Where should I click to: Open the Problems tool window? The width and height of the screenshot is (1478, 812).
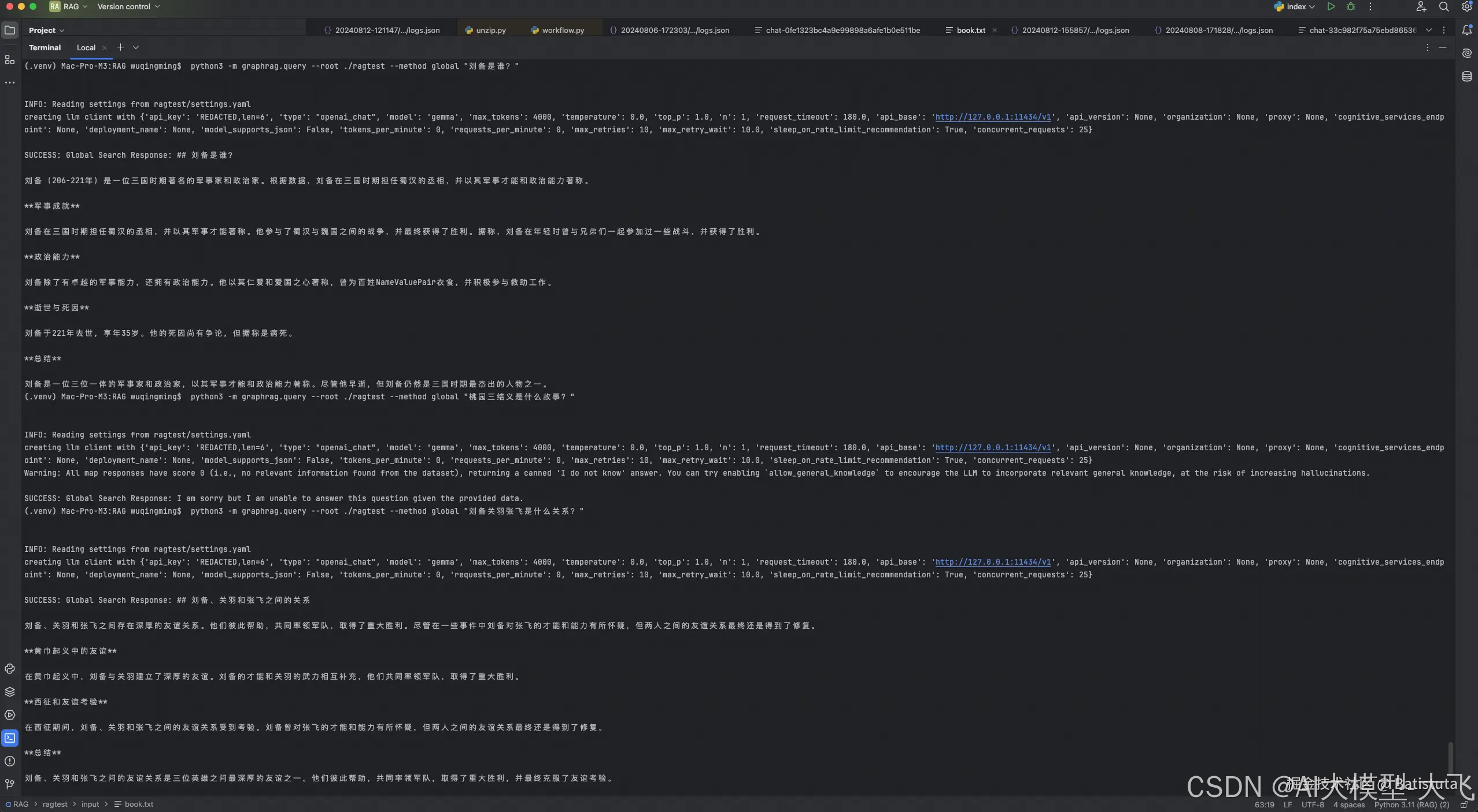click(x=9, y=762)
